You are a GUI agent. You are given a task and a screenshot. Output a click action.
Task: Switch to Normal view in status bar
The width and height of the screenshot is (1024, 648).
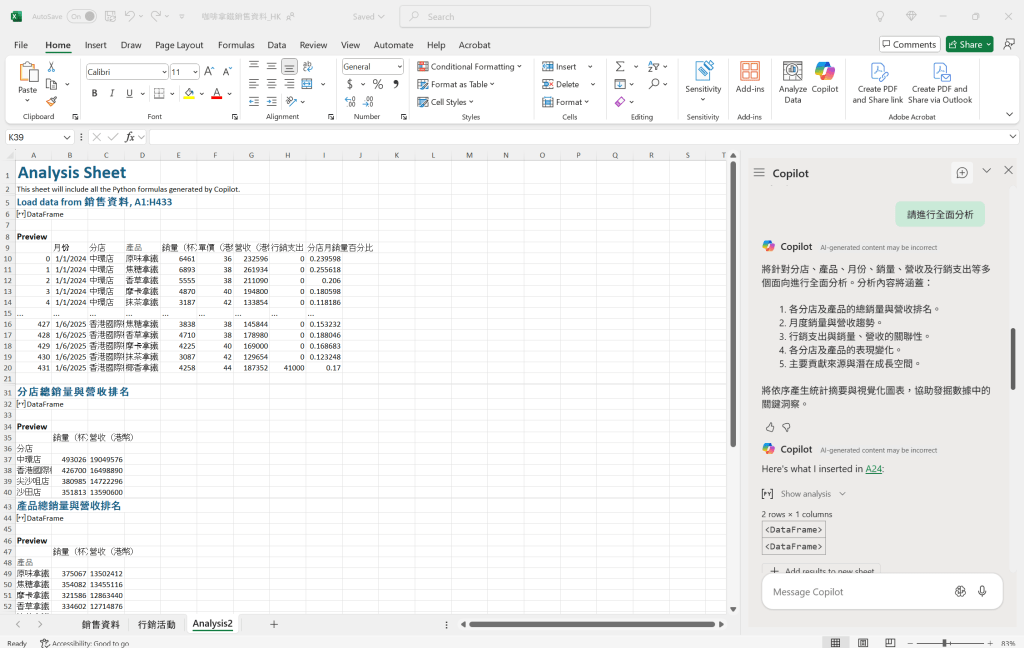click(835, 643)
